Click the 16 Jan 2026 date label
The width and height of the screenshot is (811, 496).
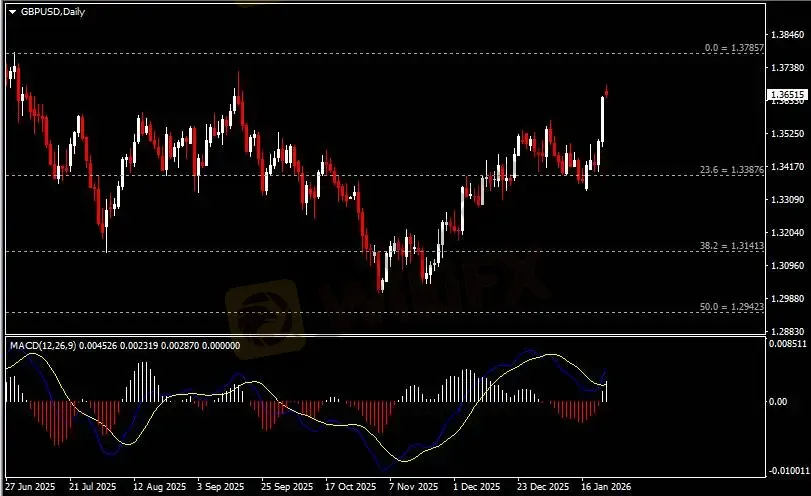click(606, 487)
